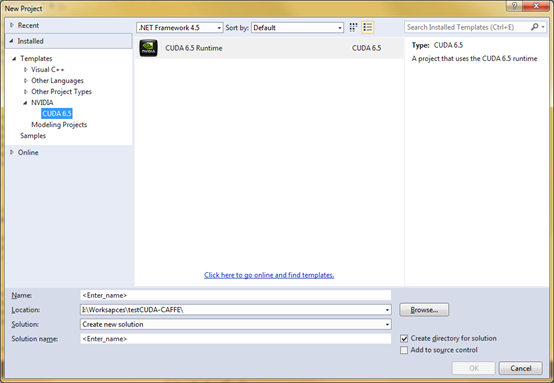554x383 pixels.
Task: Expand the Online section
Action: point(12,152)
